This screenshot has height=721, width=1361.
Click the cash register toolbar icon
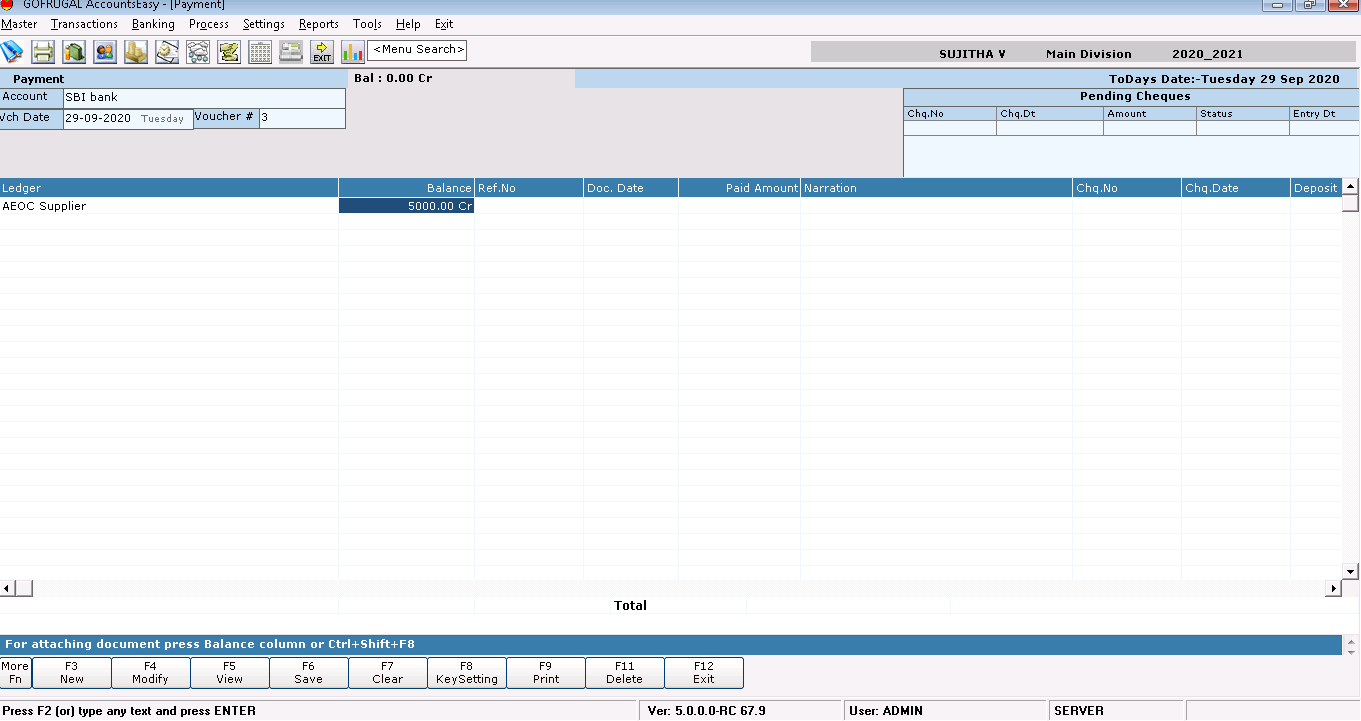pos(291,52)
